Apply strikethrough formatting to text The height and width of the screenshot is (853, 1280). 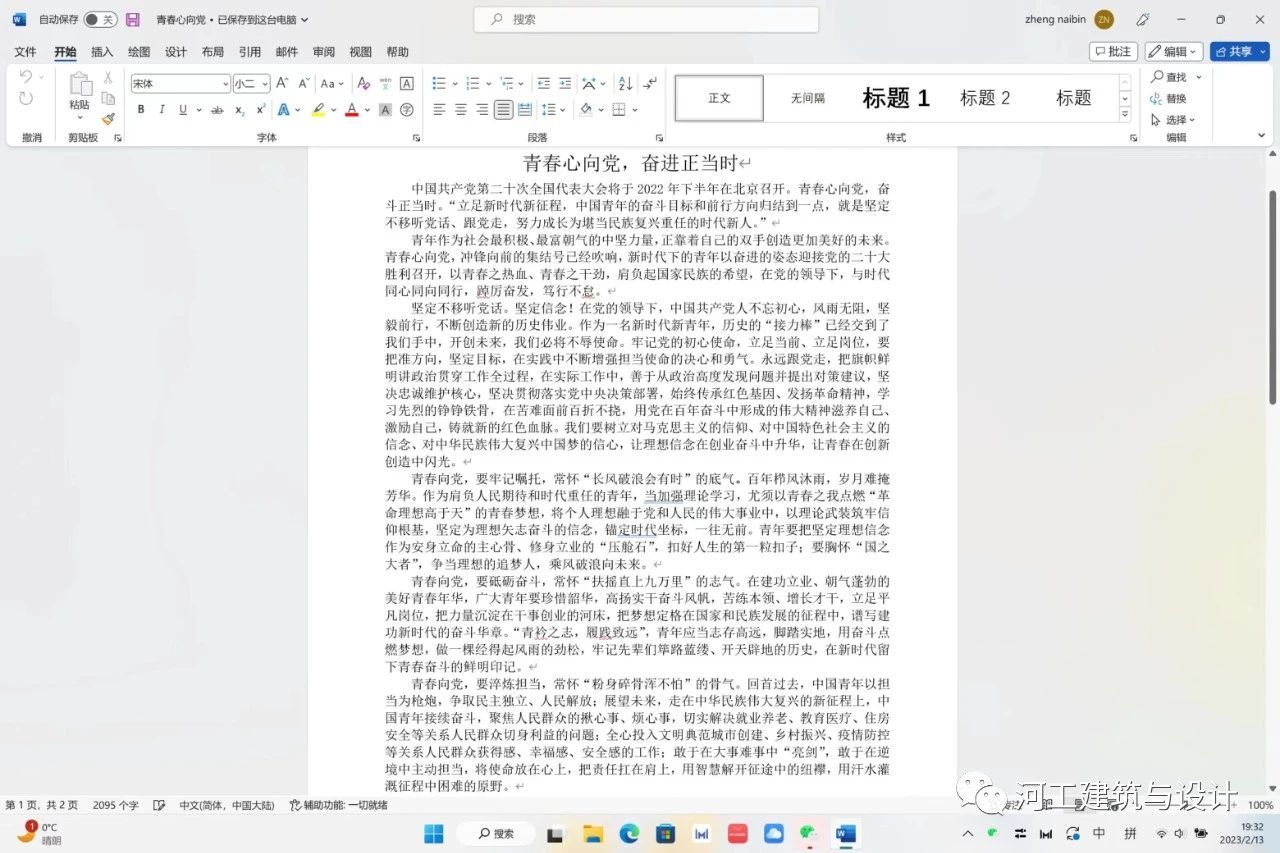pyautogui.click(x=217, y=110)
